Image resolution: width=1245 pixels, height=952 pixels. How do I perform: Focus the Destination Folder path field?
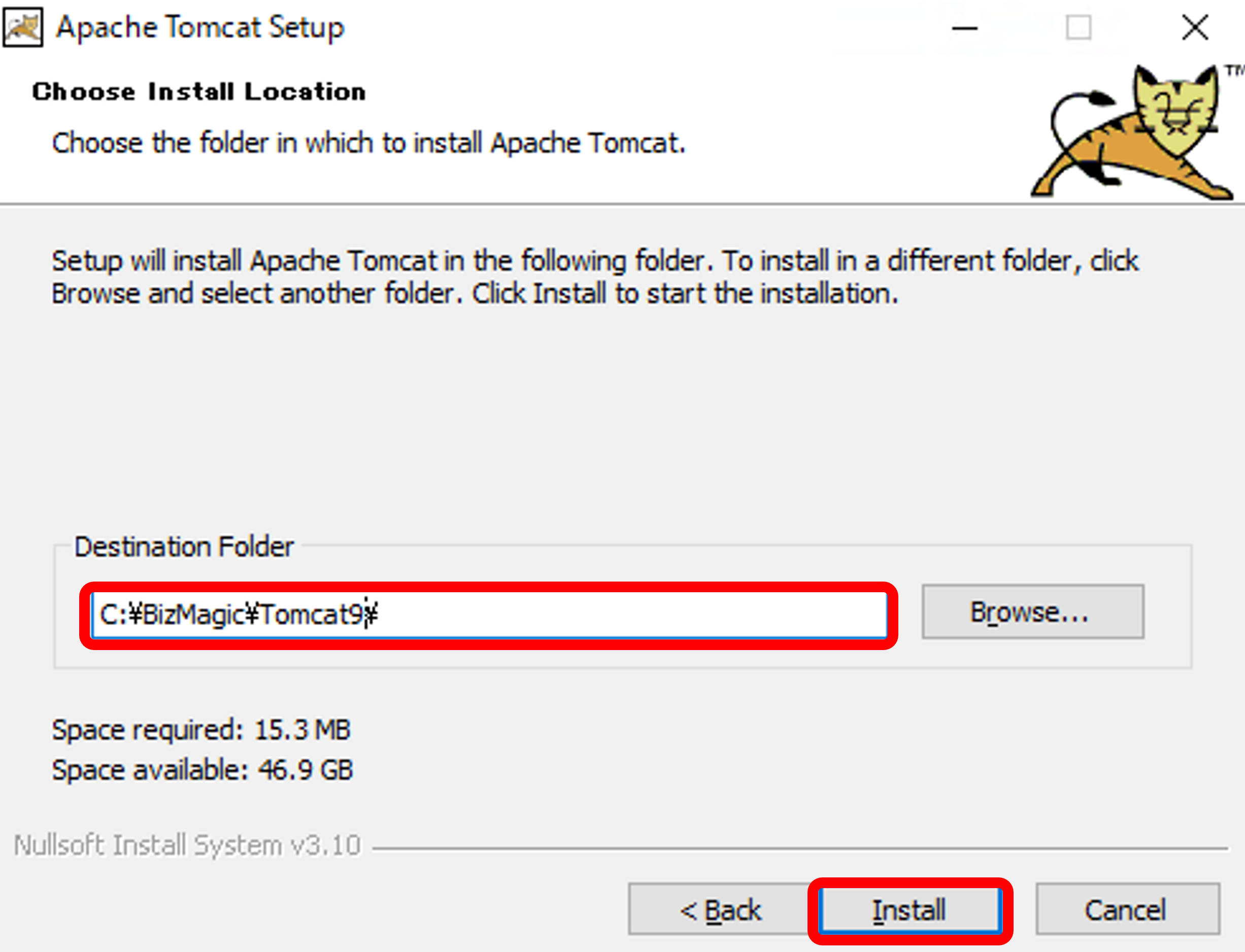(x=489, y=615)
